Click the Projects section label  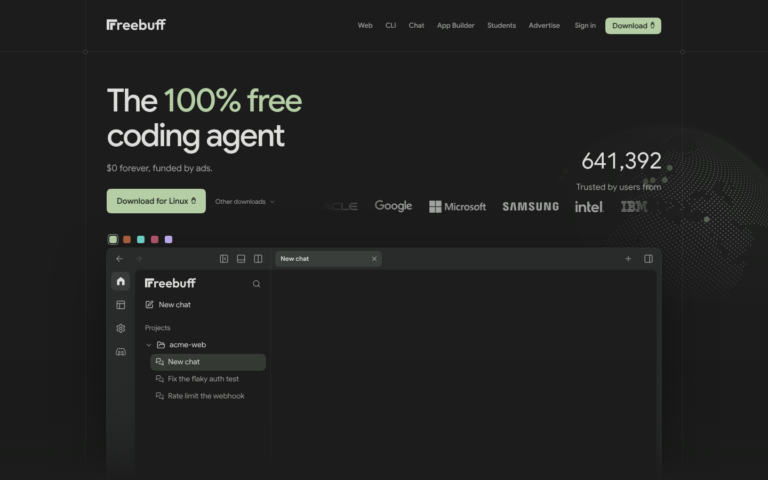(157, 328)
